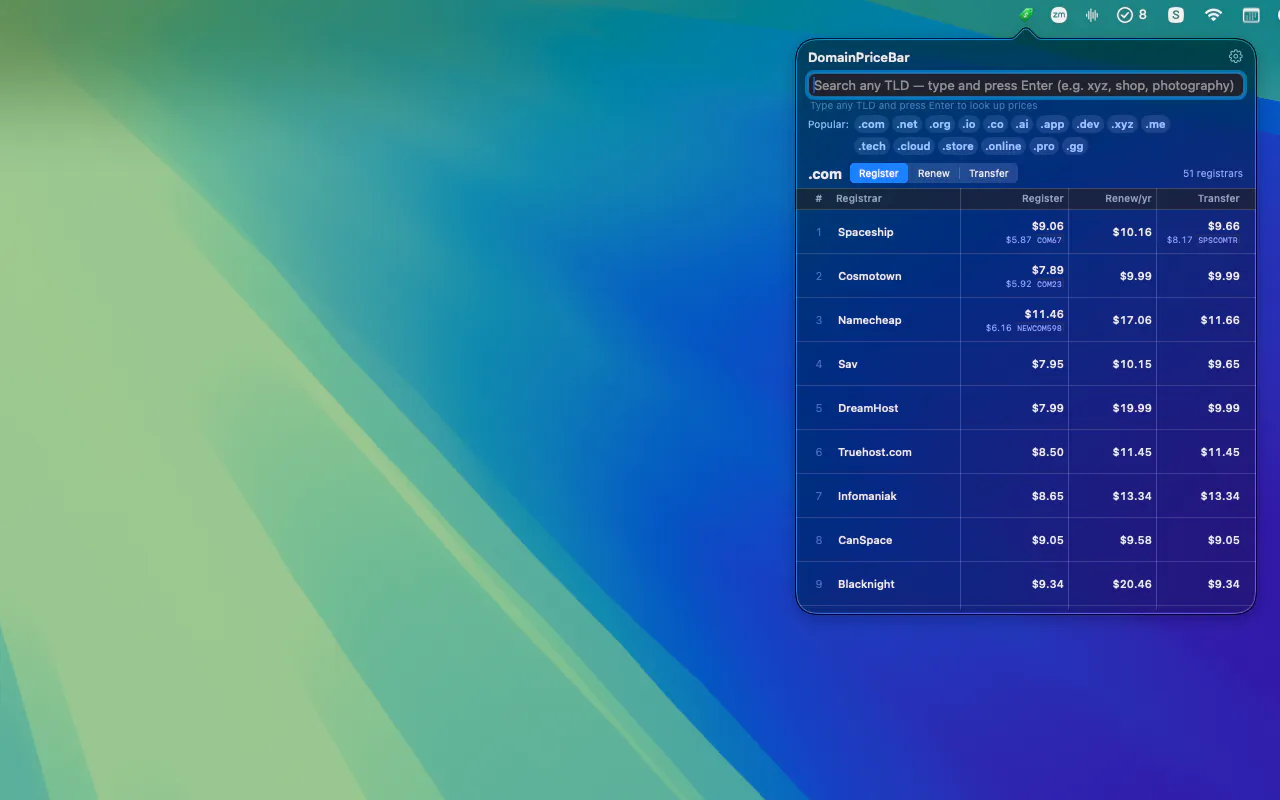Click the COM23 coupon code under Cosmotown
1280x800 pixels.
point(1049,284)
